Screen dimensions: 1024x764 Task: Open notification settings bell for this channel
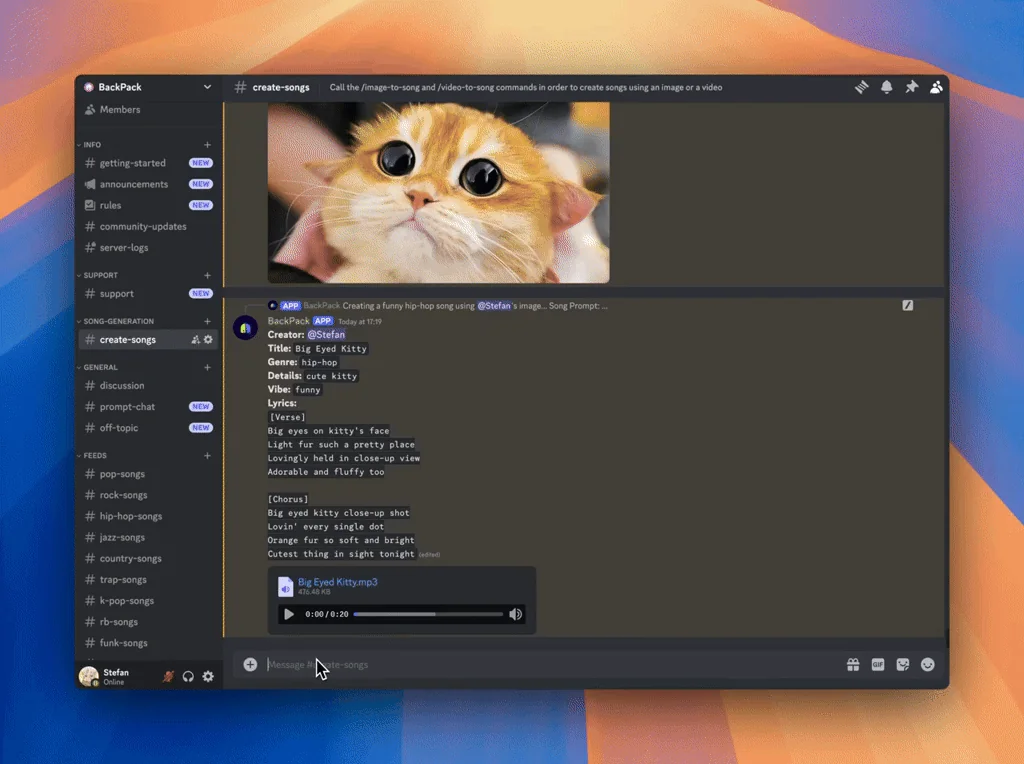(886, 87)
